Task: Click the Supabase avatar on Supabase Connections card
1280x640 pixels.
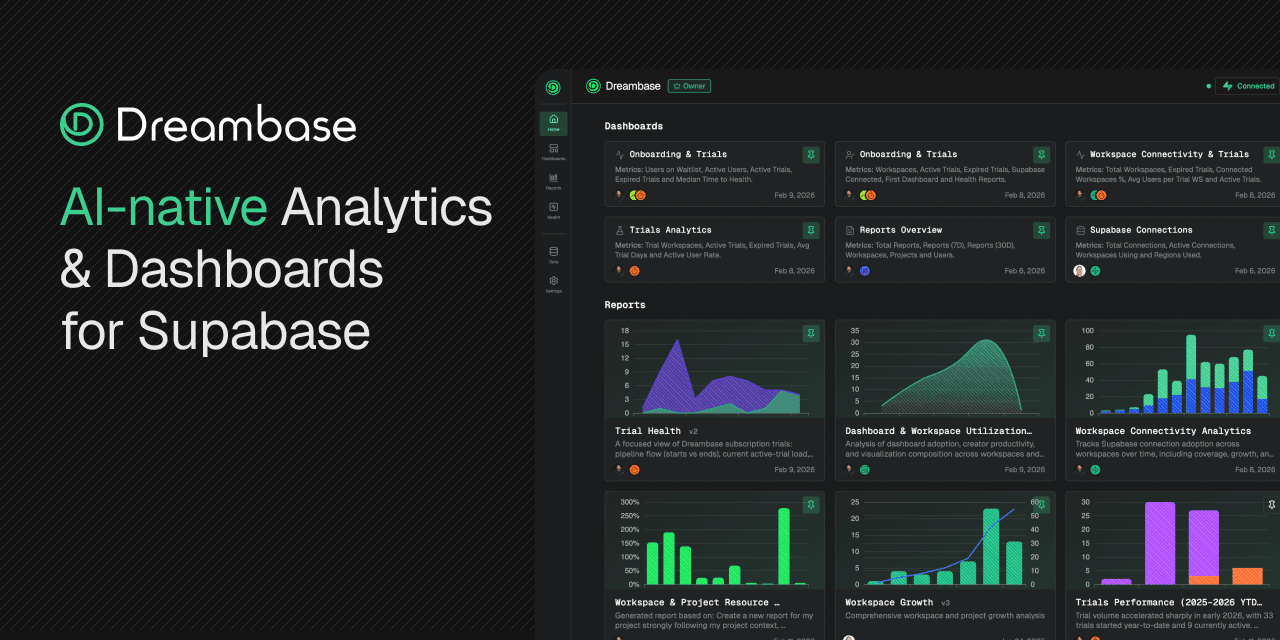Action: tap(1095, 271)
